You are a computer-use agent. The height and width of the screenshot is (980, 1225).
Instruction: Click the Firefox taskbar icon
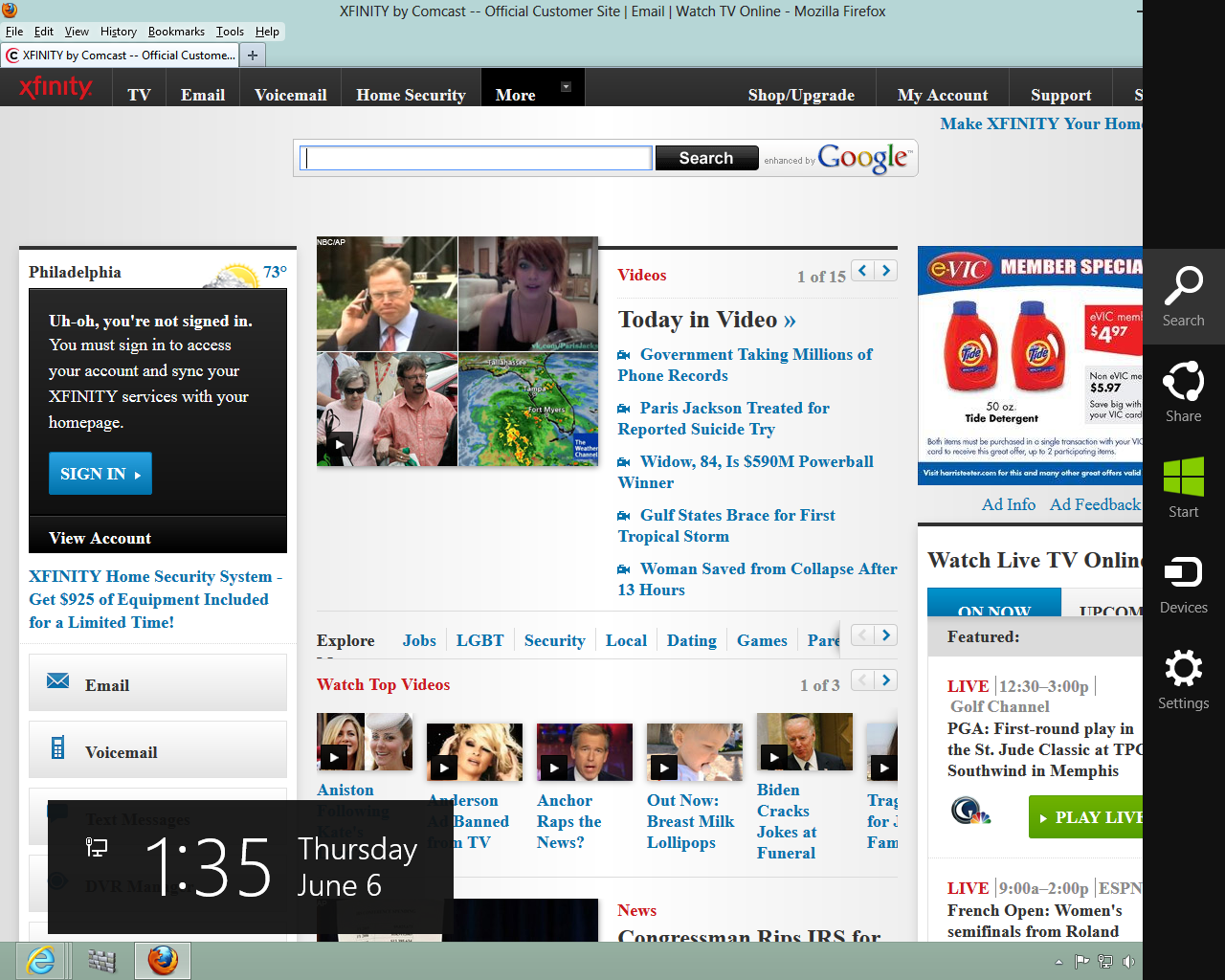pyautogui.click(x=163, y=960)
